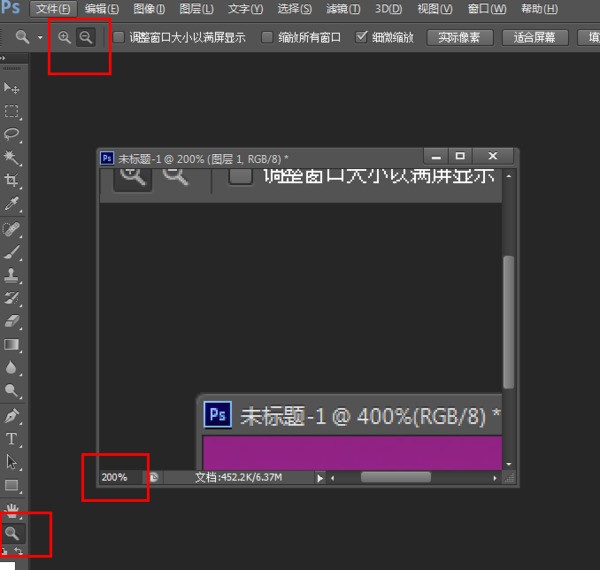Select the Clone Stamp tool
This screenshot has height=570, width=600.
point(11,275)
